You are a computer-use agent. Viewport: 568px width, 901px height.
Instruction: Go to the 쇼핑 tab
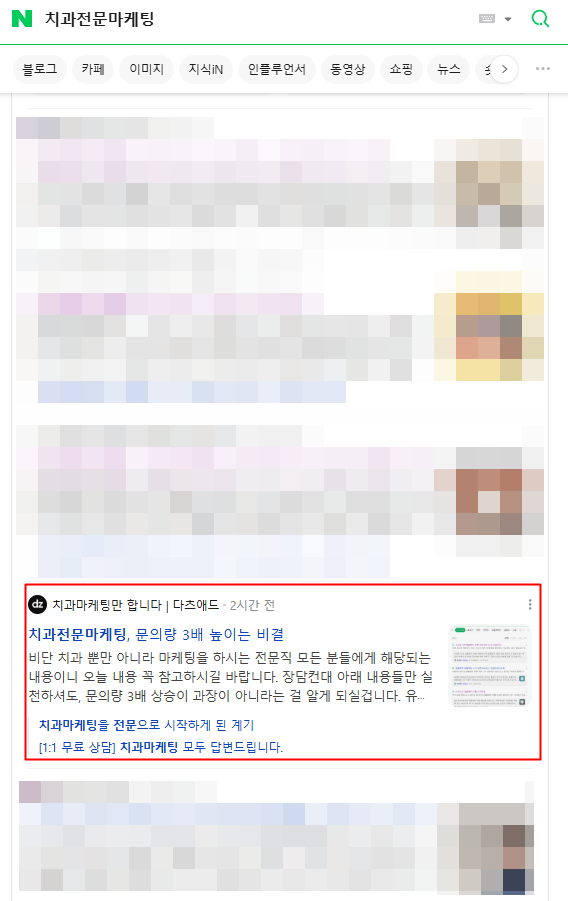coord(401,70)
